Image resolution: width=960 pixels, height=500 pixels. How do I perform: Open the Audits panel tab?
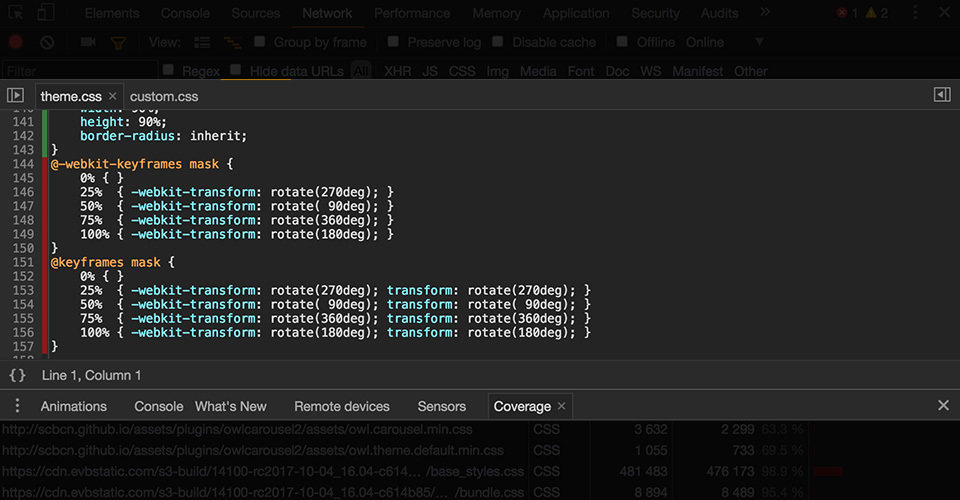(x=719, y=13)
